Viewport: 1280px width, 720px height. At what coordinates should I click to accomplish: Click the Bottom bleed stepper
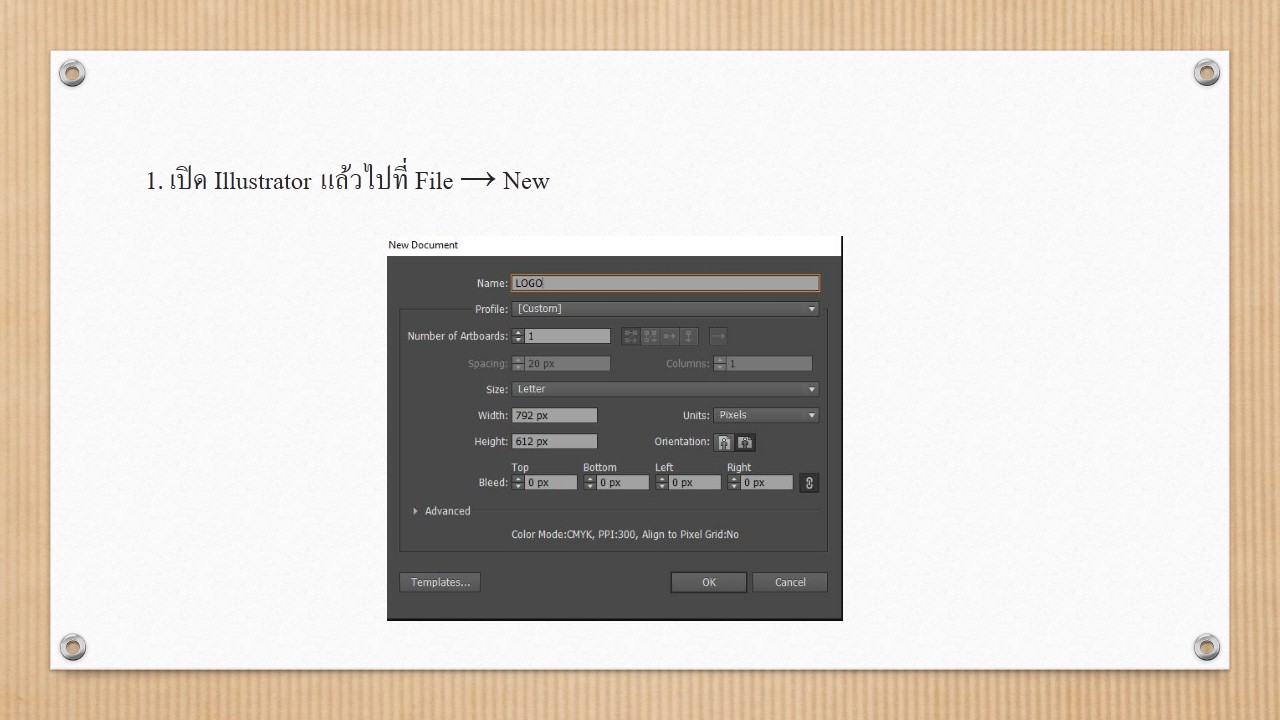[590, 482]
